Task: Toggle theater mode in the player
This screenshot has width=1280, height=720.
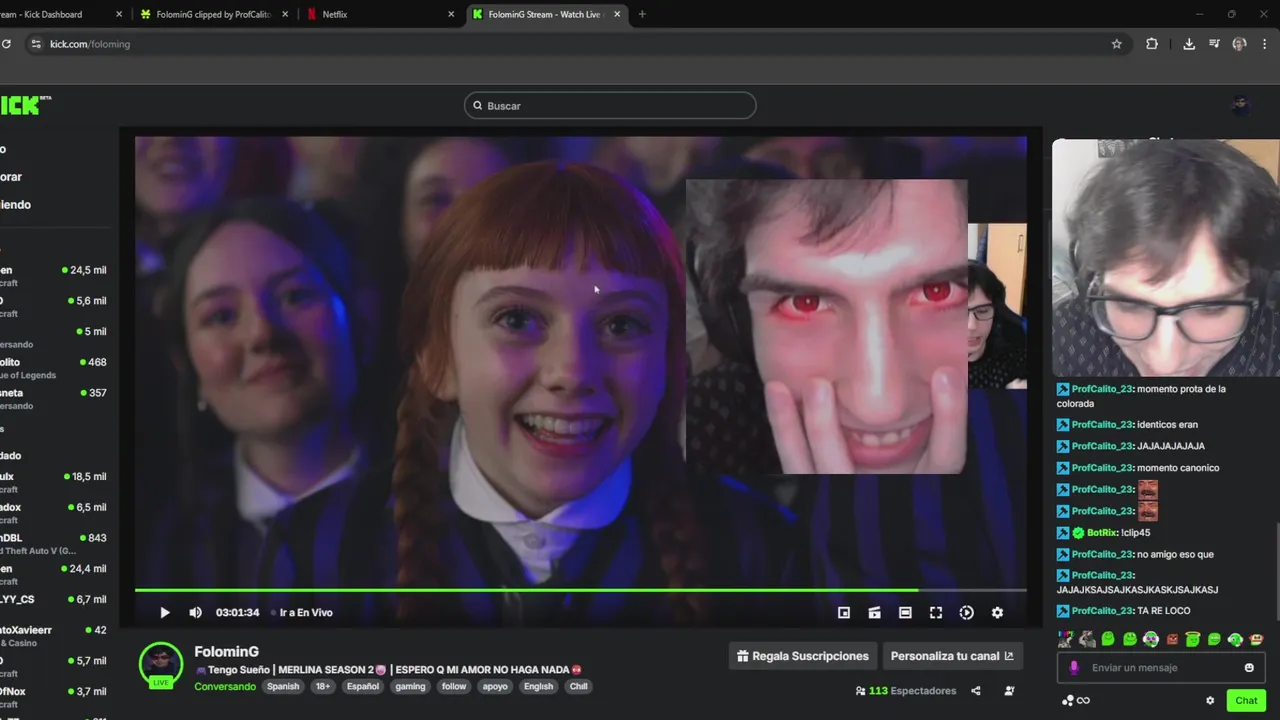Action: coord(905,613)
